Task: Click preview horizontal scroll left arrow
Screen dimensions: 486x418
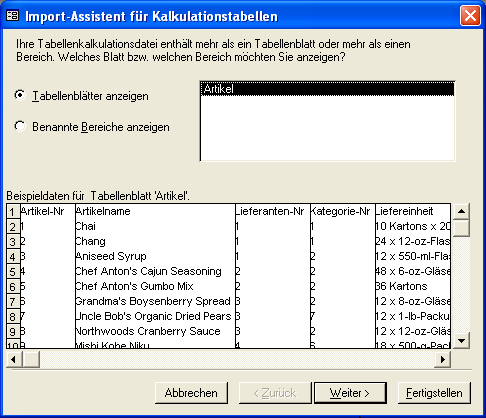Action: [x=14, y=359]
